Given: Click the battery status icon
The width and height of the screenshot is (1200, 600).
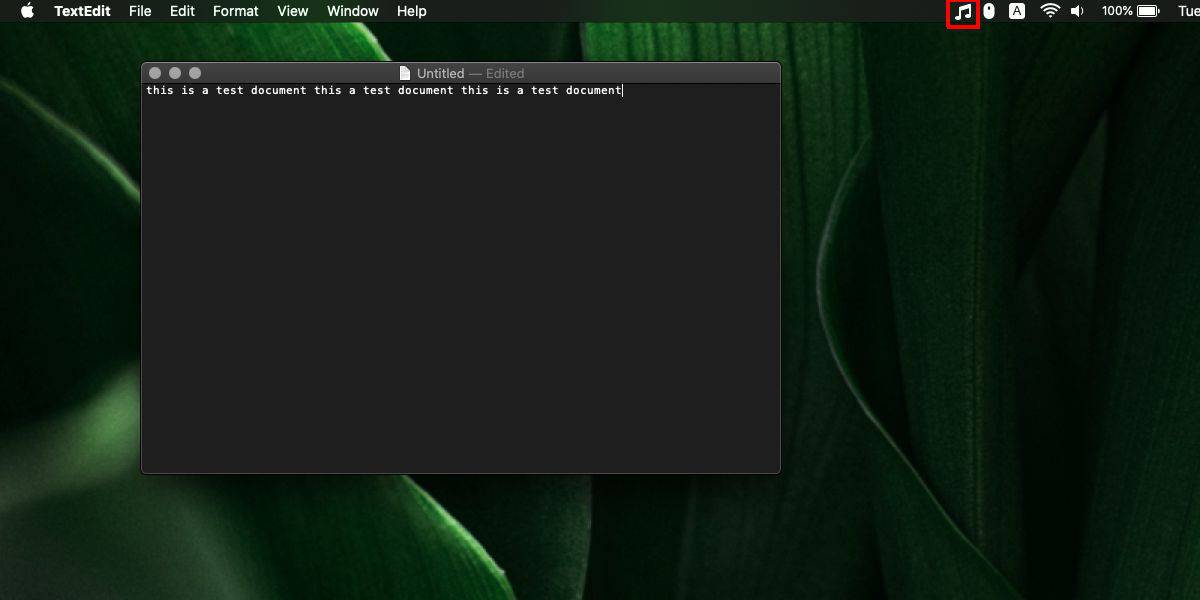Looking at the screenshot, I should pos(1148,11).
